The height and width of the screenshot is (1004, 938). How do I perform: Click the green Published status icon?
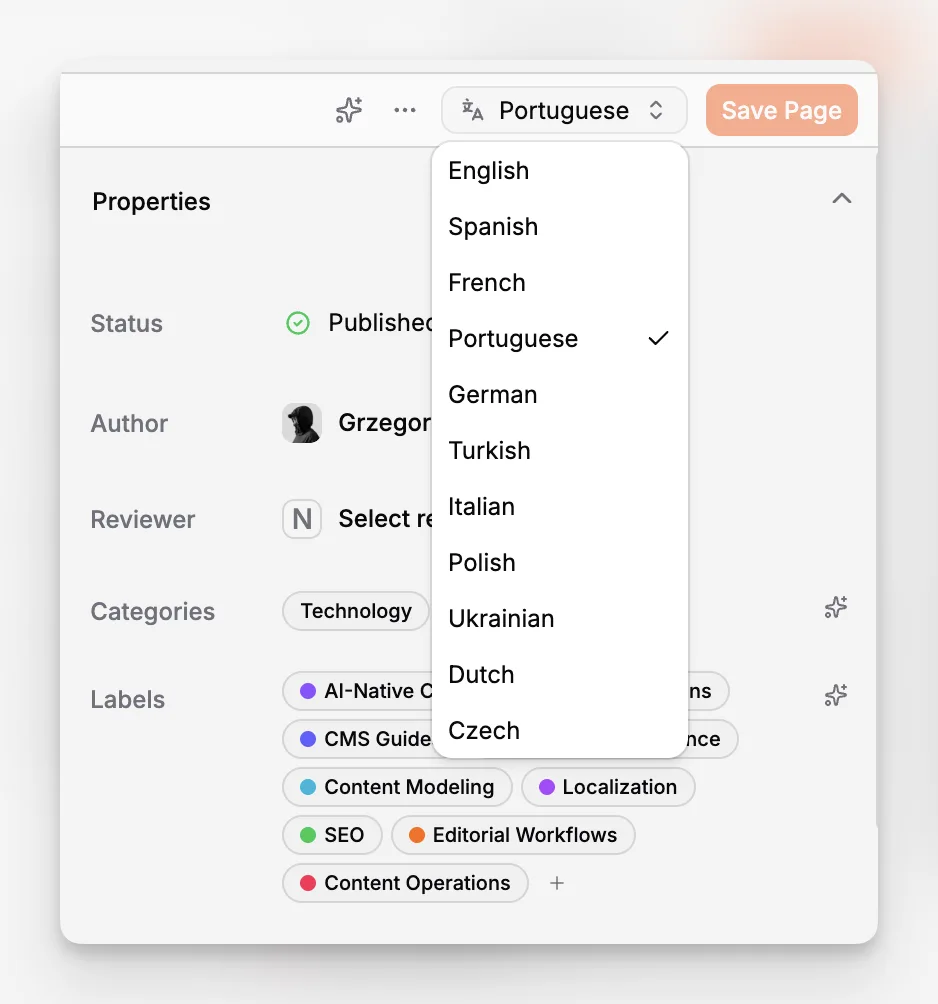click(298, 323)
